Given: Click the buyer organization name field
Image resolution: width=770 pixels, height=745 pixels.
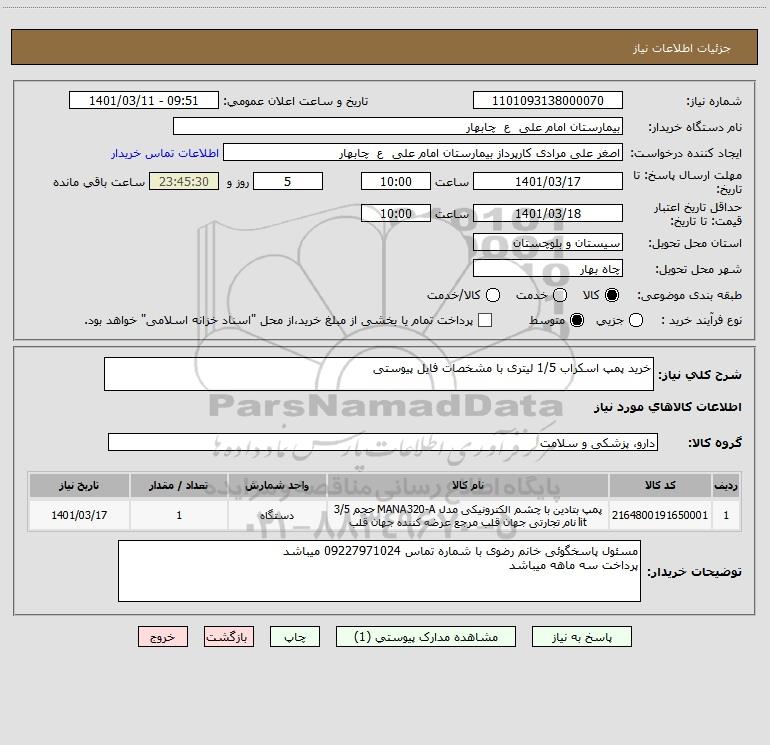Looking at the screenshot, I should (x=398, y=127).
